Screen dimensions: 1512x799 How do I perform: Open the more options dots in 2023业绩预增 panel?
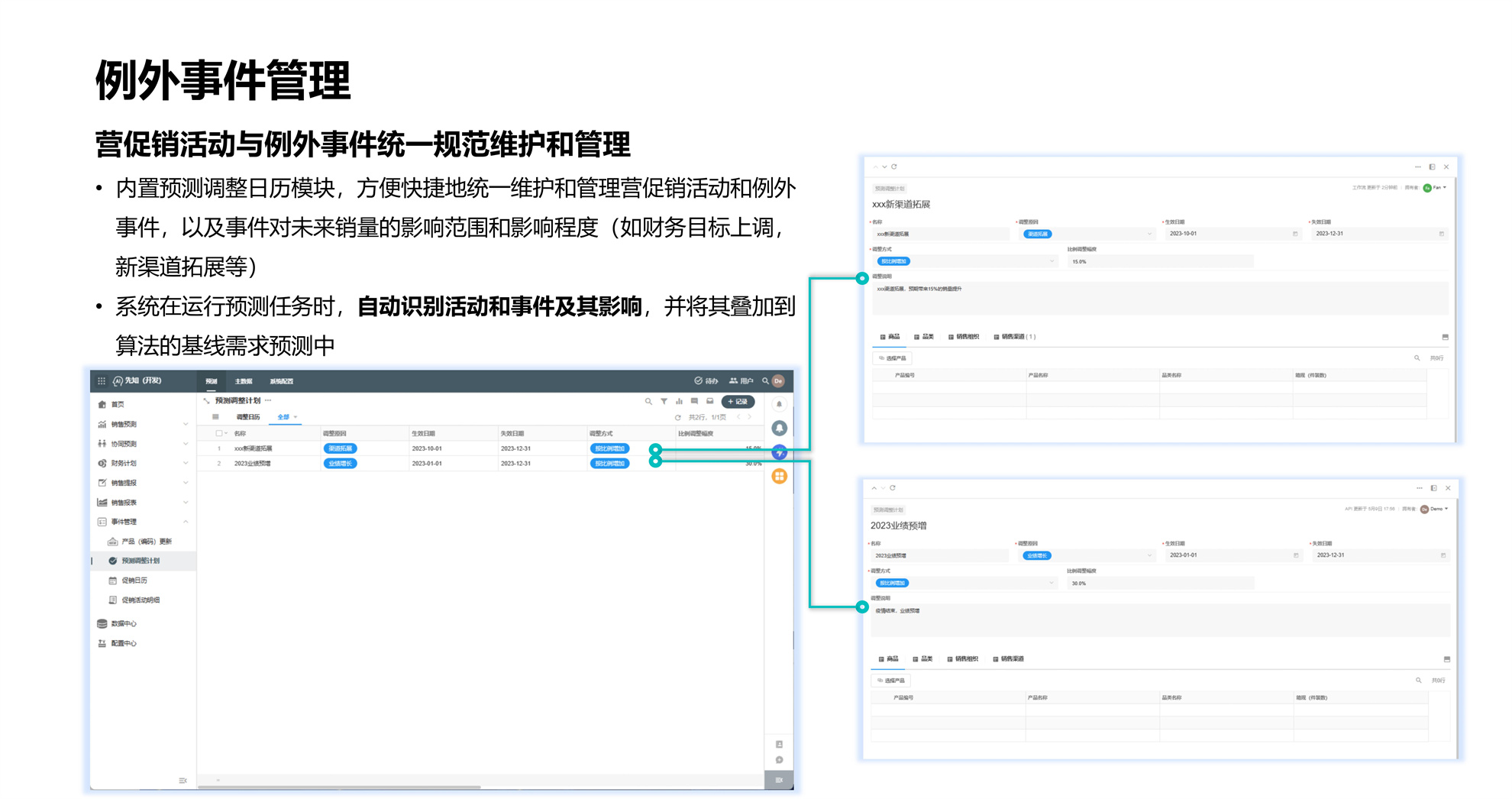(1419, 487)
